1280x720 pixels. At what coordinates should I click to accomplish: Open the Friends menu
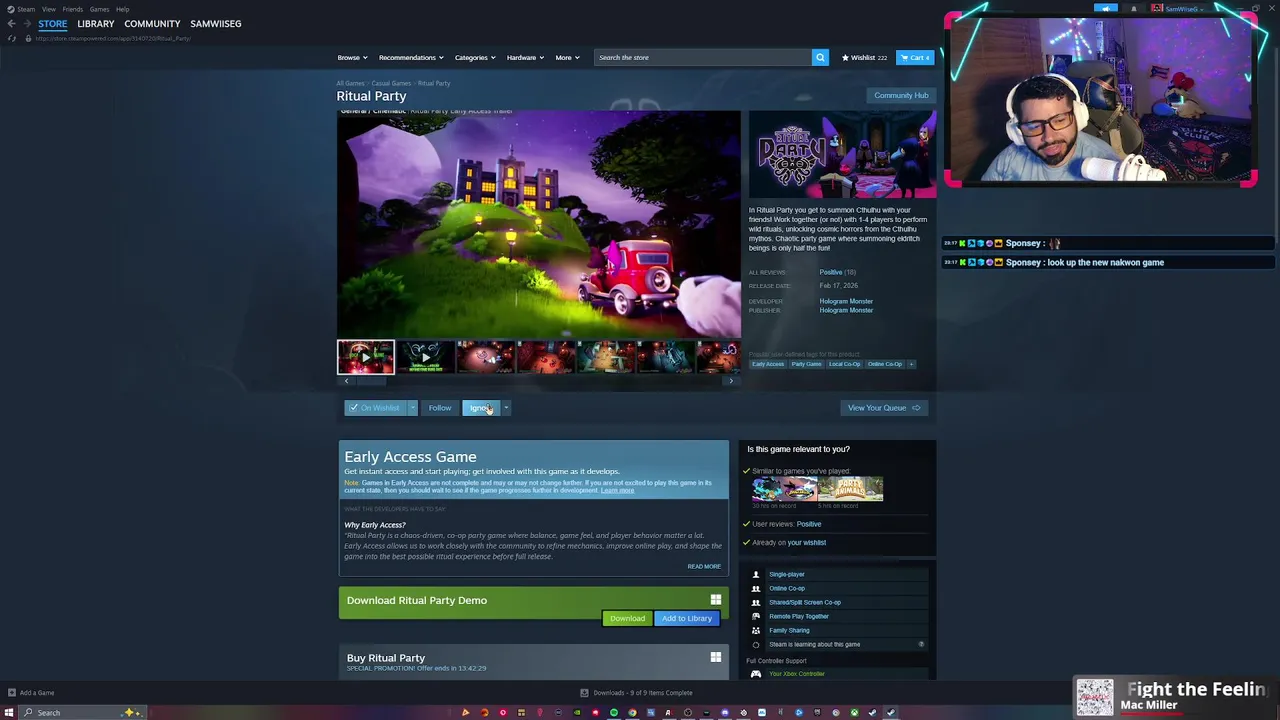coord(73,9)
